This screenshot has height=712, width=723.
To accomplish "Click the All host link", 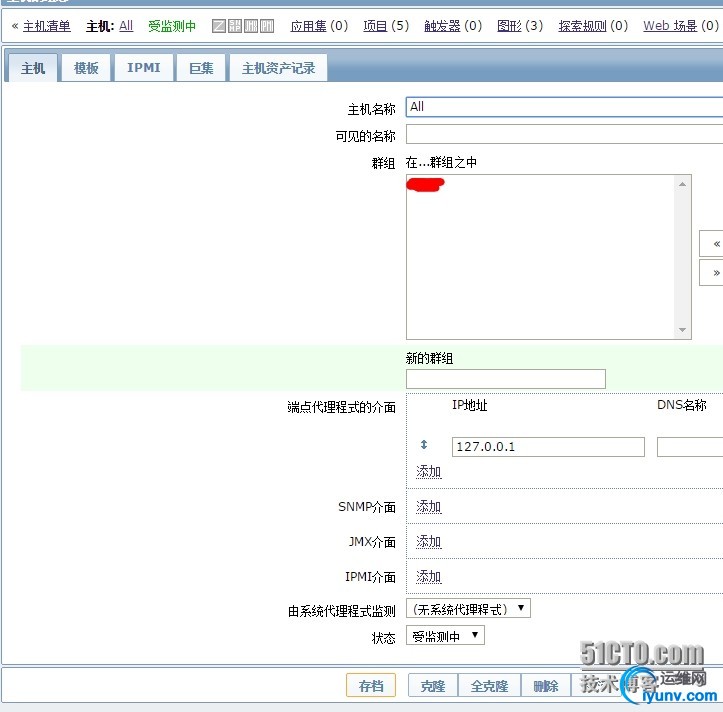I will point(126,26).
